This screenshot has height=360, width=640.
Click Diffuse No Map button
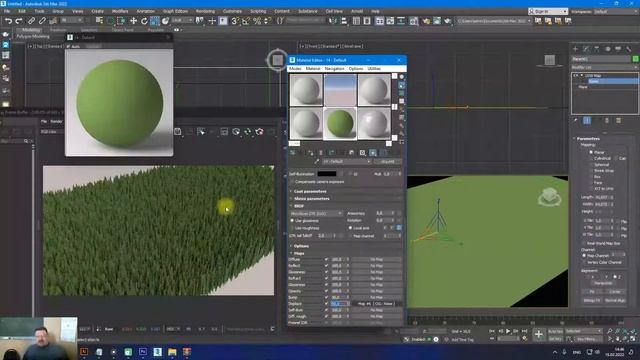pyautogui.click(x=376, y=259)
